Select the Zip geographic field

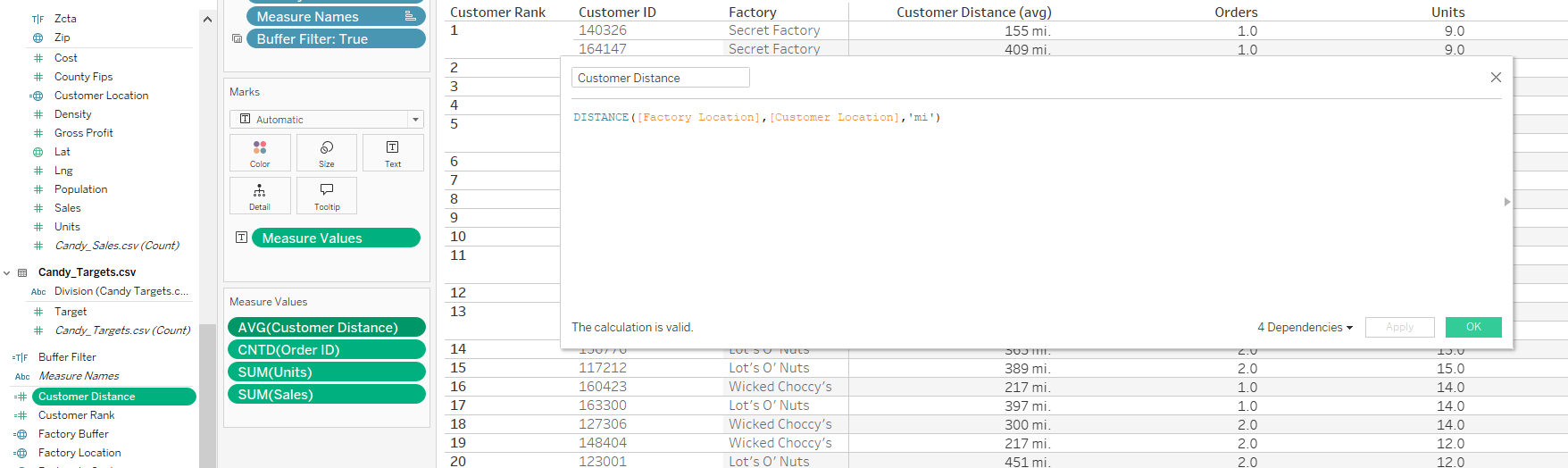(63, 38)
